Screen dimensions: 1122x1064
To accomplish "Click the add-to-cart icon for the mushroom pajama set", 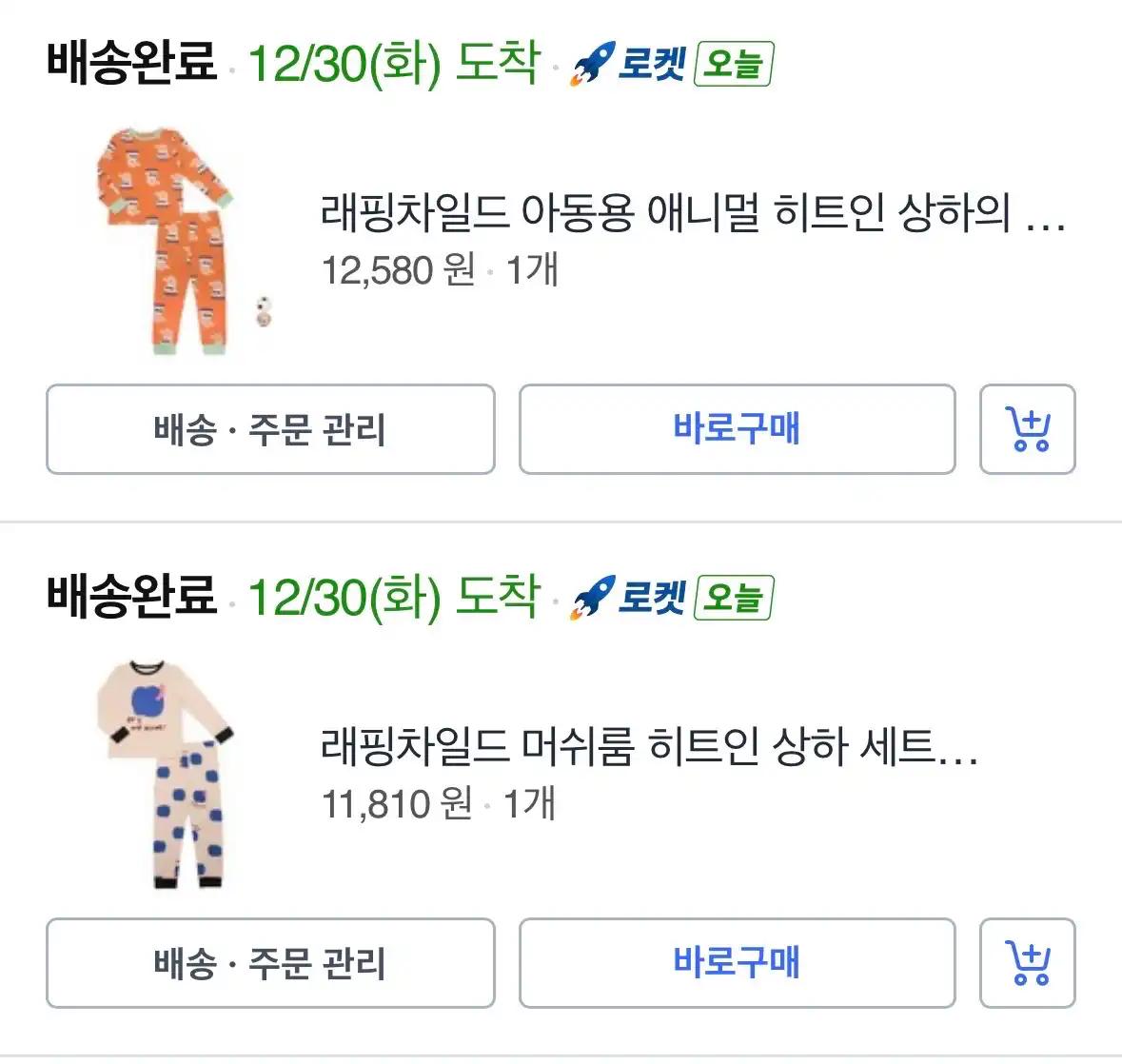I will 1028,963.
